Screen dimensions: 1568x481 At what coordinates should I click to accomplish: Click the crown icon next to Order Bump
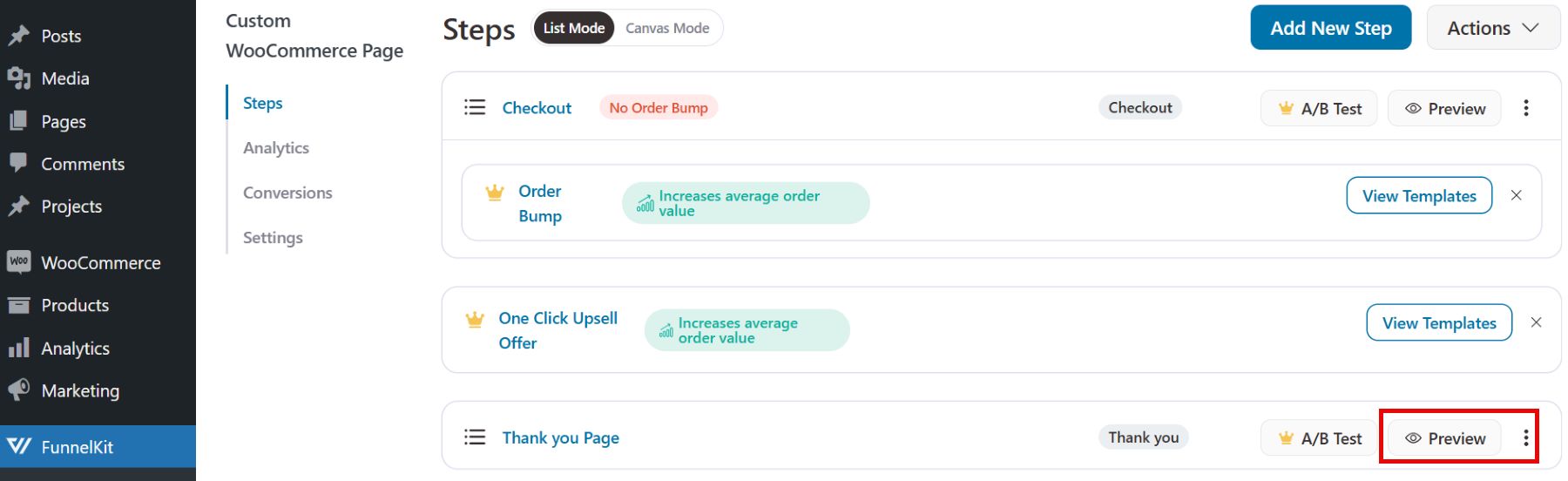tap(495, 193)
